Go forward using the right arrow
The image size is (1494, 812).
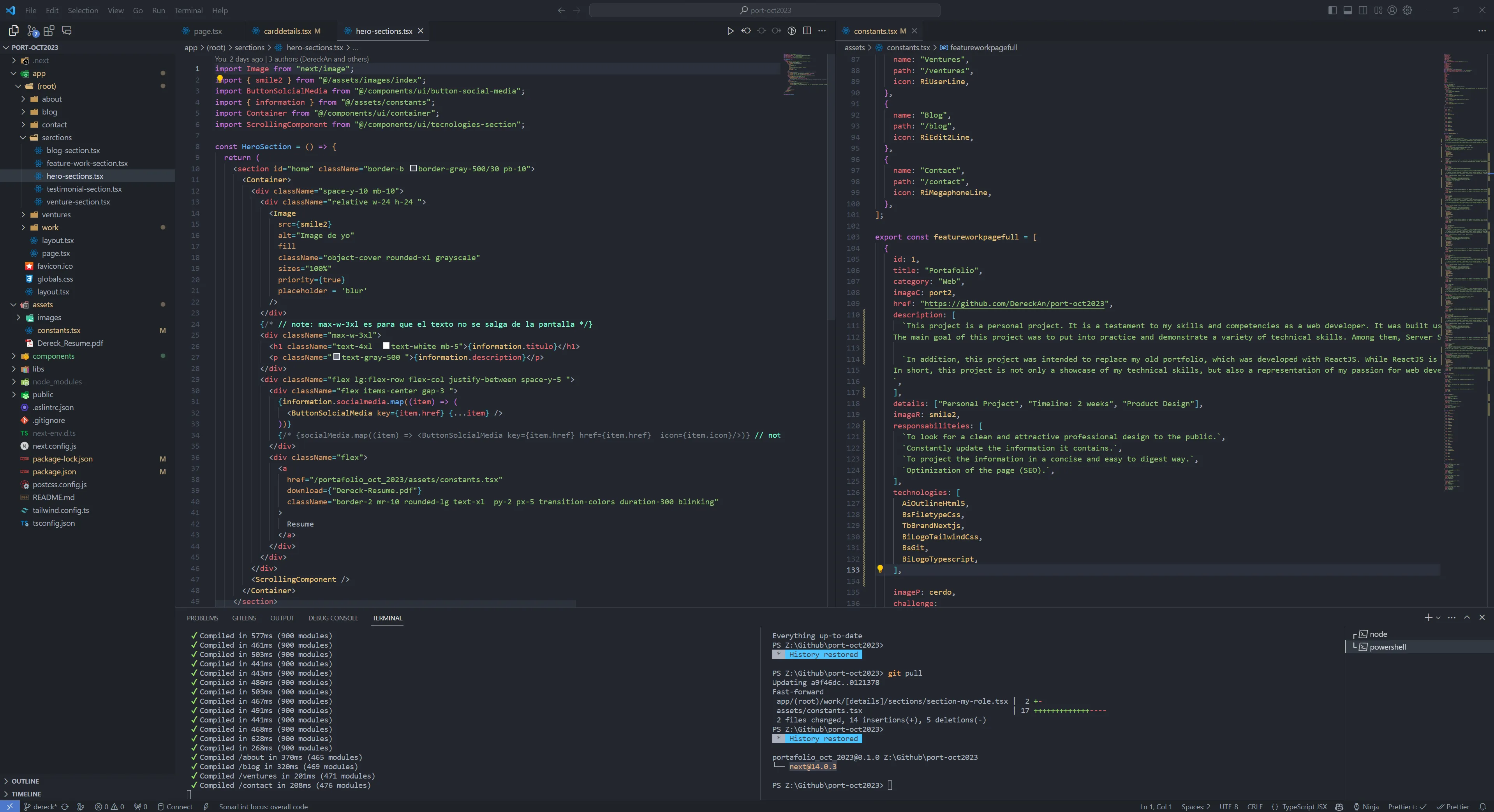click(576, 11)
